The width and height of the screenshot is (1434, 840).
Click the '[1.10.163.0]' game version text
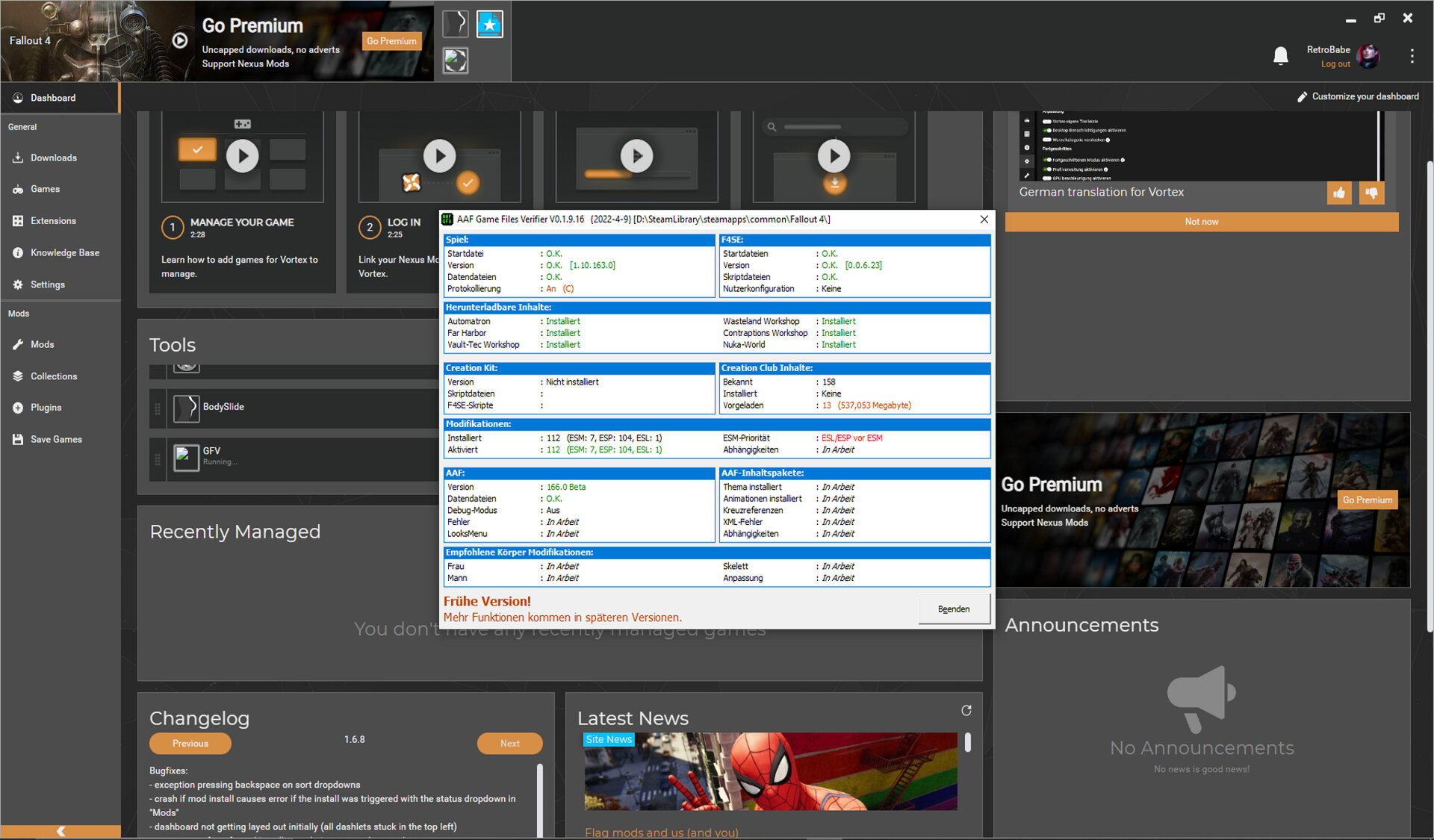click(x=592, y=266)
